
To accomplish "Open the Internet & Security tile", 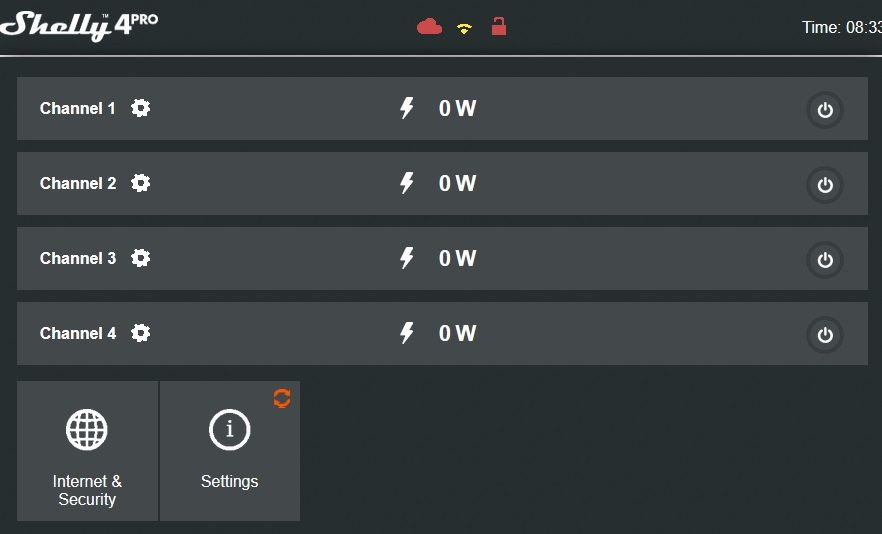I will coord(87,451).
